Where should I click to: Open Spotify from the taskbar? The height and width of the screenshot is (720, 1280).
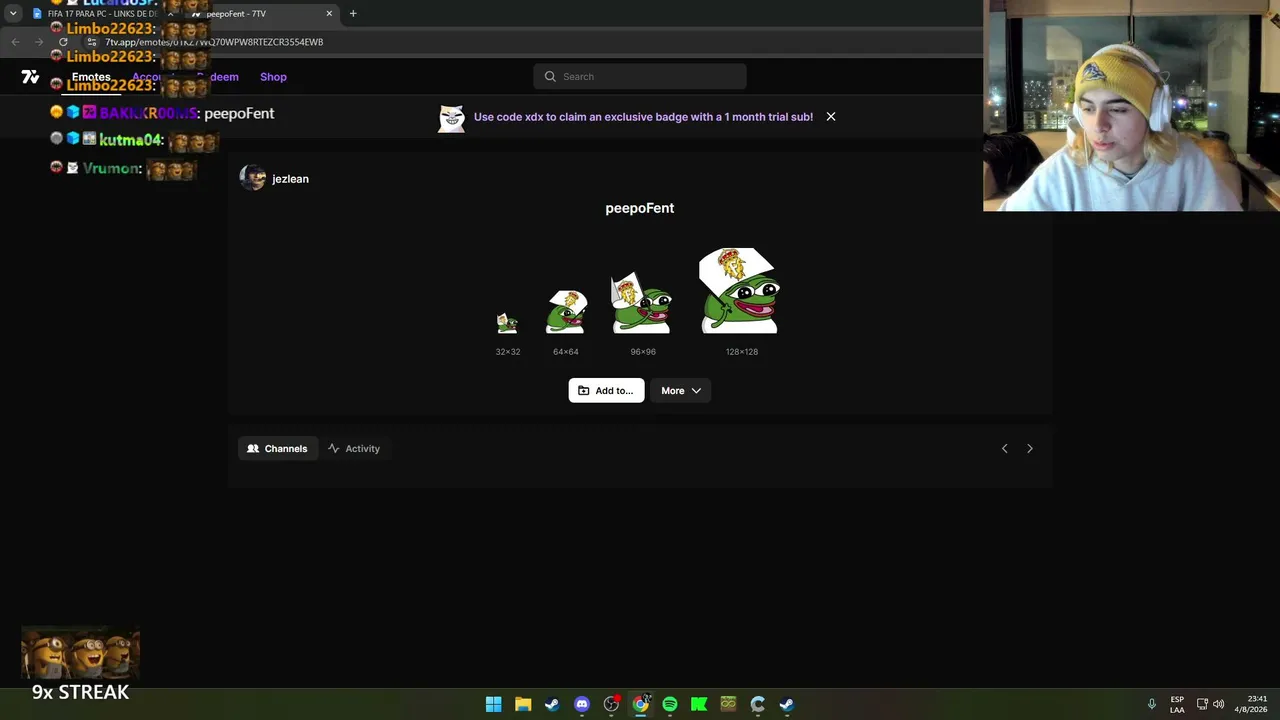670,704
